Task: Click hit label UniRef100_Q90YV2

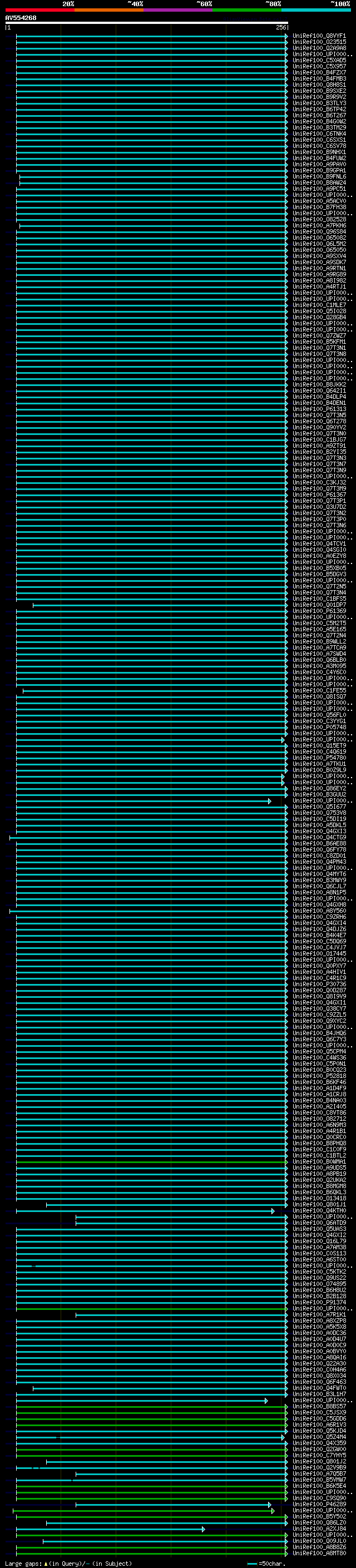Action: (x=319, y=427)
